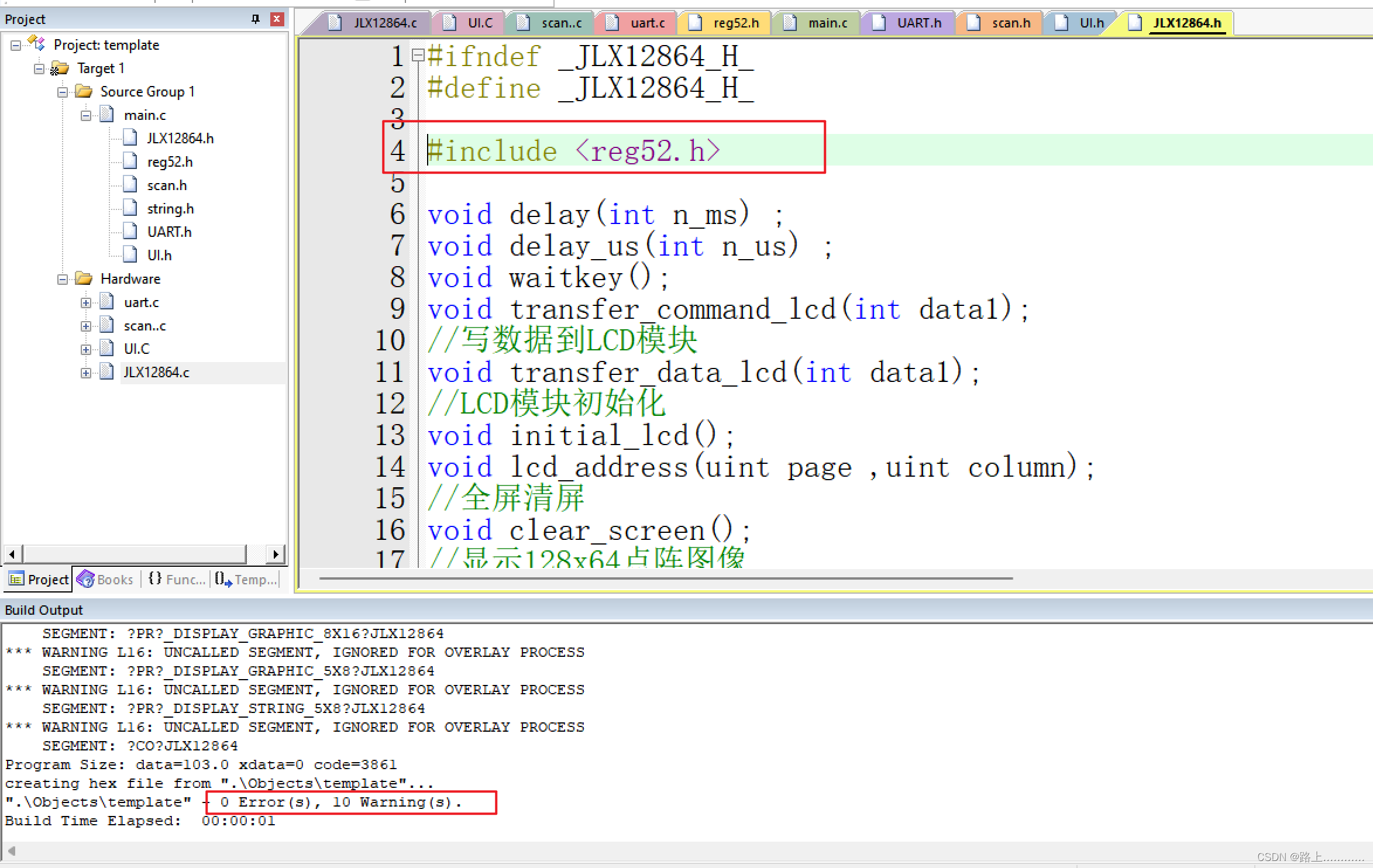Click the editor horizontal scrollbar
This screenshot has height=868, width=1373.
pyautogui.click(x=666, y=578)
